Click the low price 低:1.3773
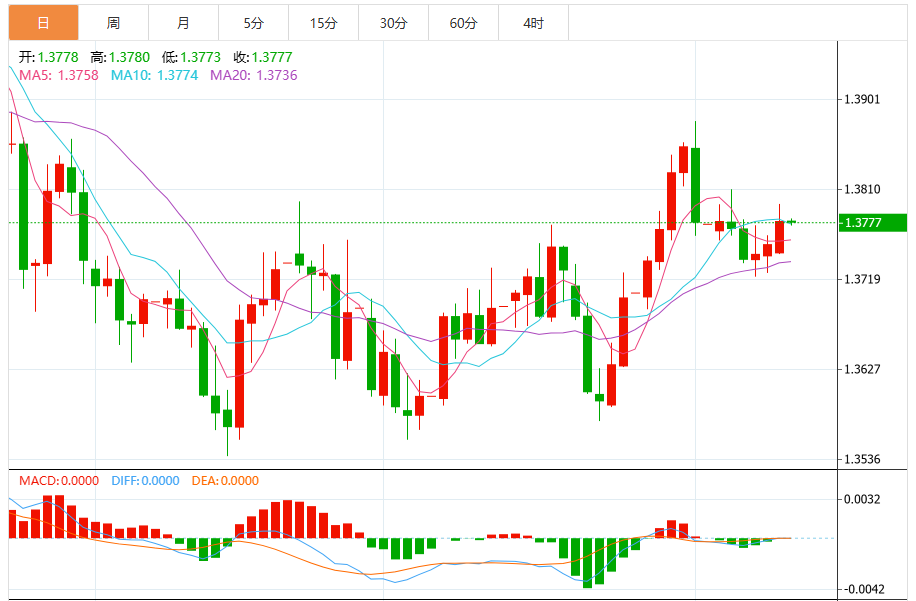 point(192,57)
